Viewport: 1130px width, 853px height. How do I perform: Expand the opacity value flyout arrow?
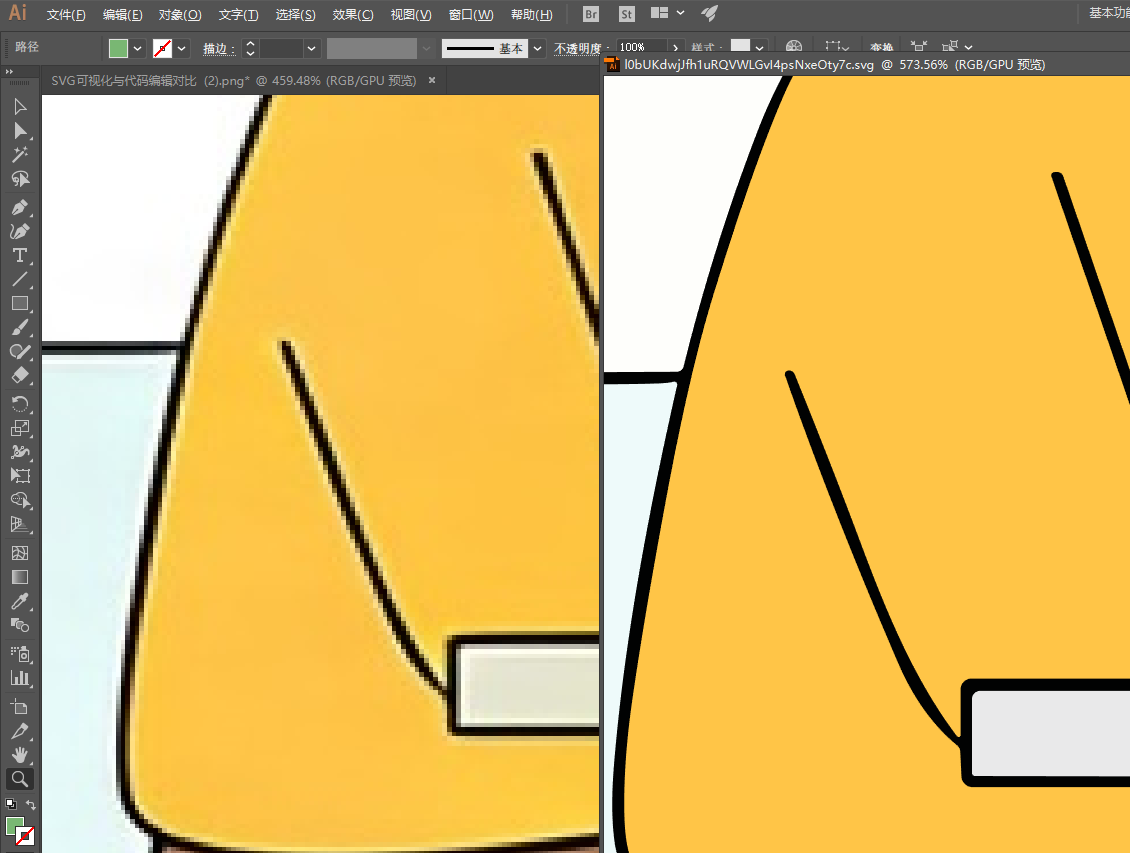(x=675, y=48)
